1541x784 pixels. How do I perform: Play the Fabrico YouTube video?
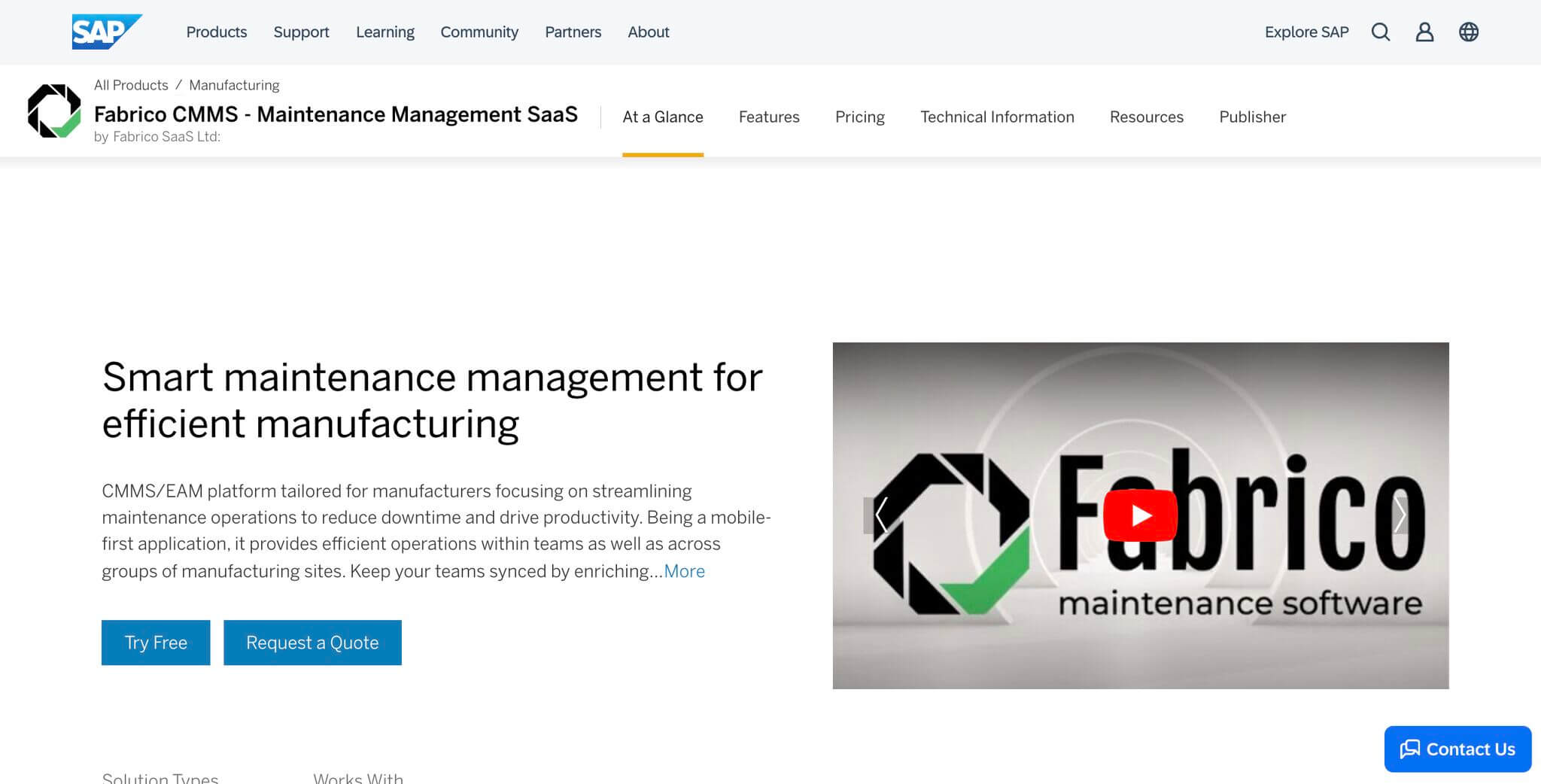1140,515
